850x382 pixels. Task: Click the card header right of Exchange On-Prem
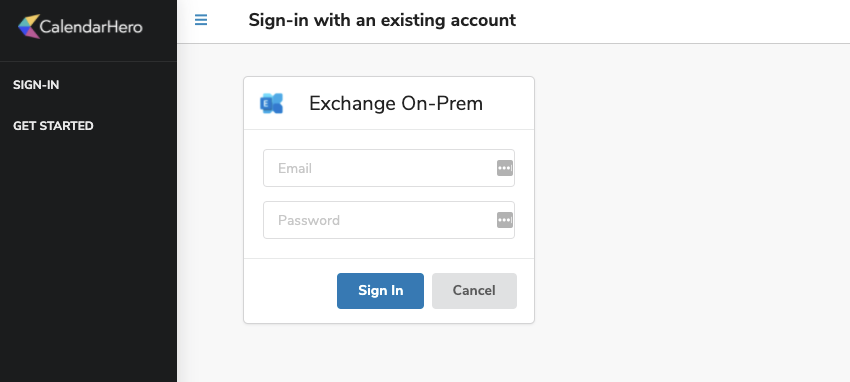(508, 103)
